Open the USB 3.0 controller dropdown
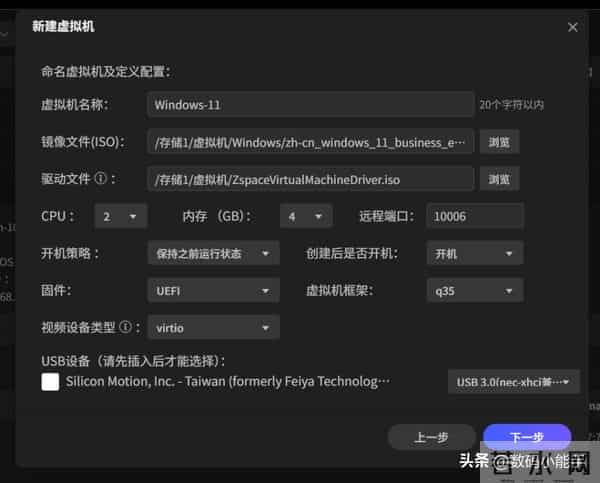 point(514,382)
